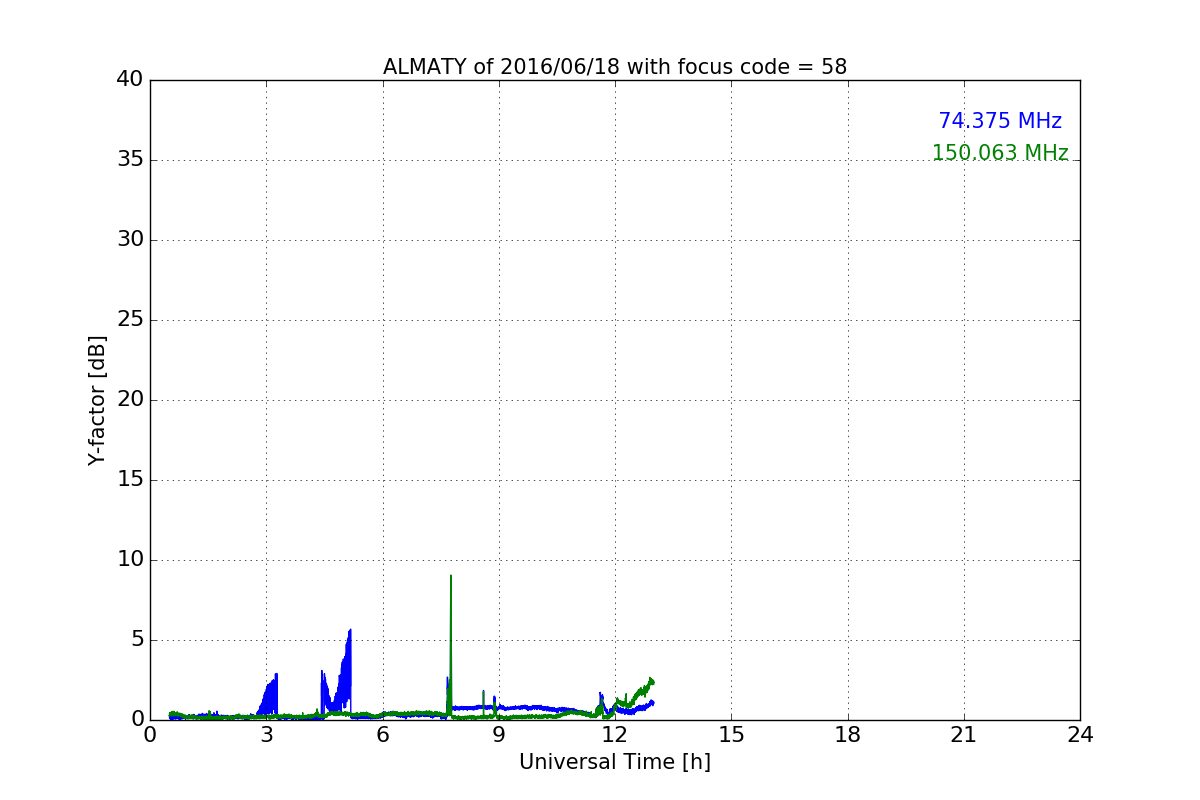Click the x-axis tick label '15'
This screenshot has width=1200, height=800.
pos(731,735)
